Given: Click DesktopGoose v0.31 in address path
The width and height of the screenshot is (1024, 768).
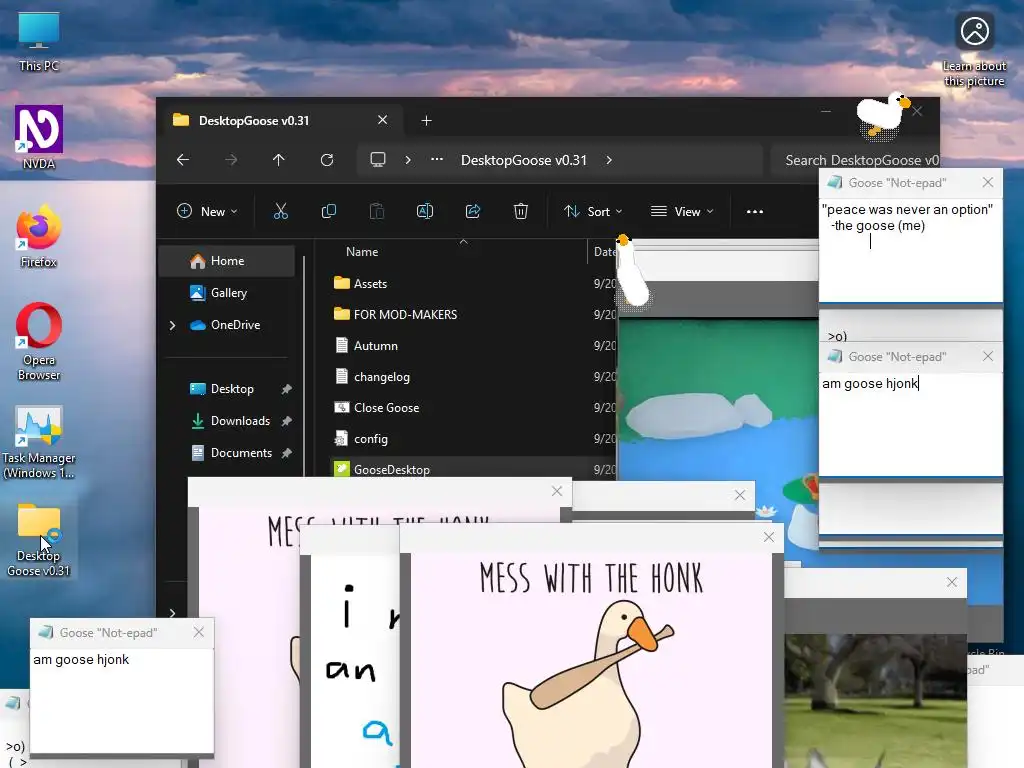Looking at the screenshot, I should [x=524, y=160].
